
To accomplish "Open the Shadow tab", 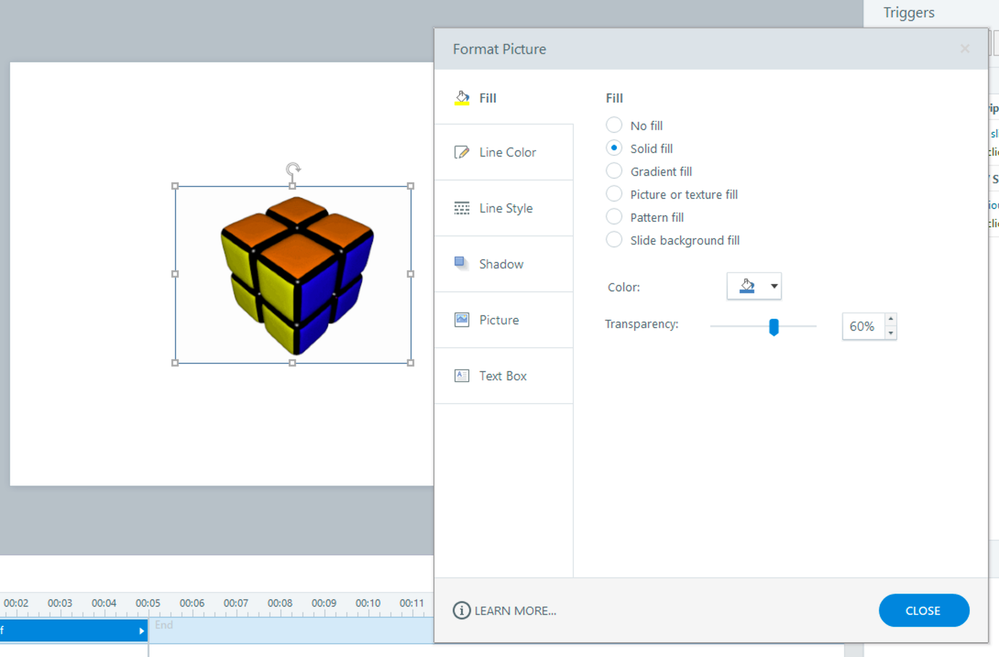I will click(504, 264).
